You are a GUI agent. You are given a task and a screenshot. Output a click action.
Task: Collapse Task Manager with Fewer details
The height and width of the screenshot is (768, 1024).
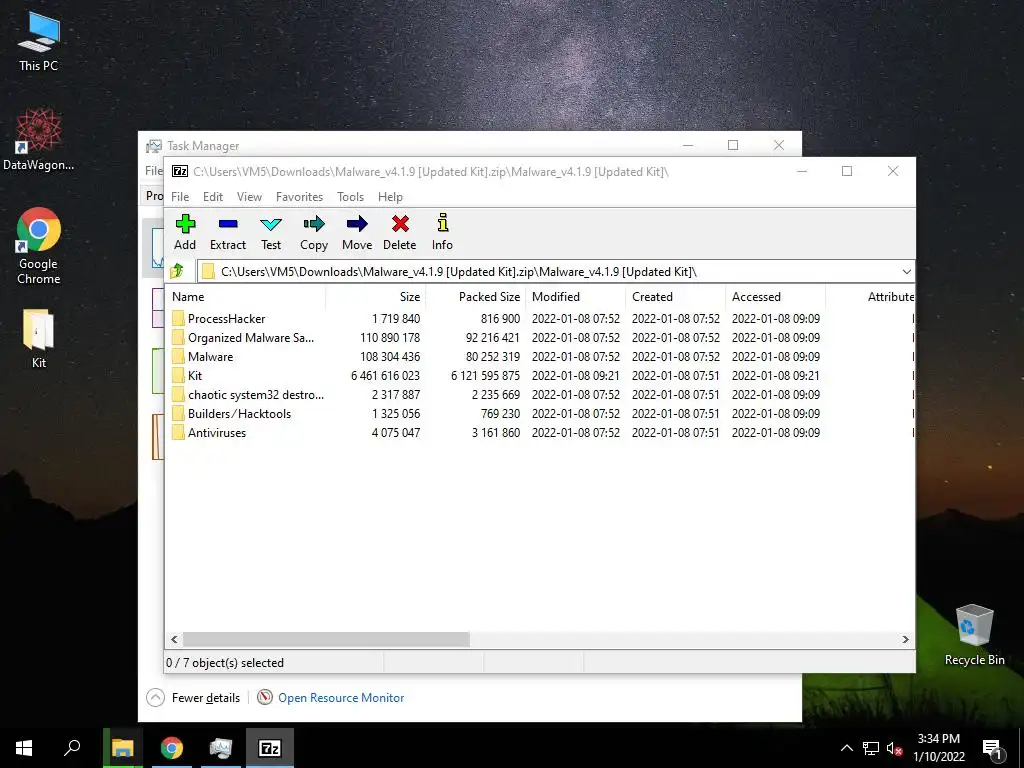click(193, 697)
